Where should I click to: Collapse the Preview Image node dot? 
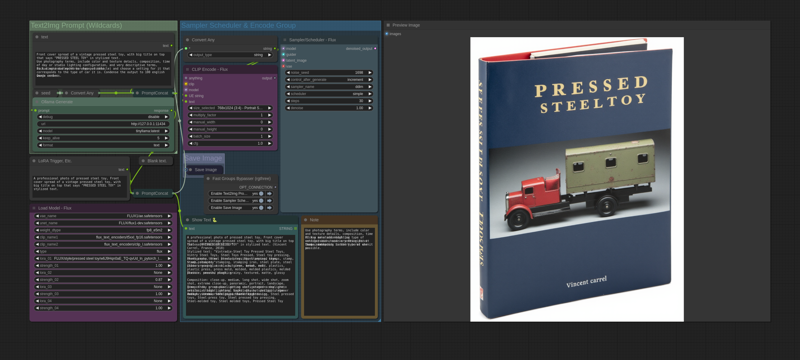coord(388,25)
